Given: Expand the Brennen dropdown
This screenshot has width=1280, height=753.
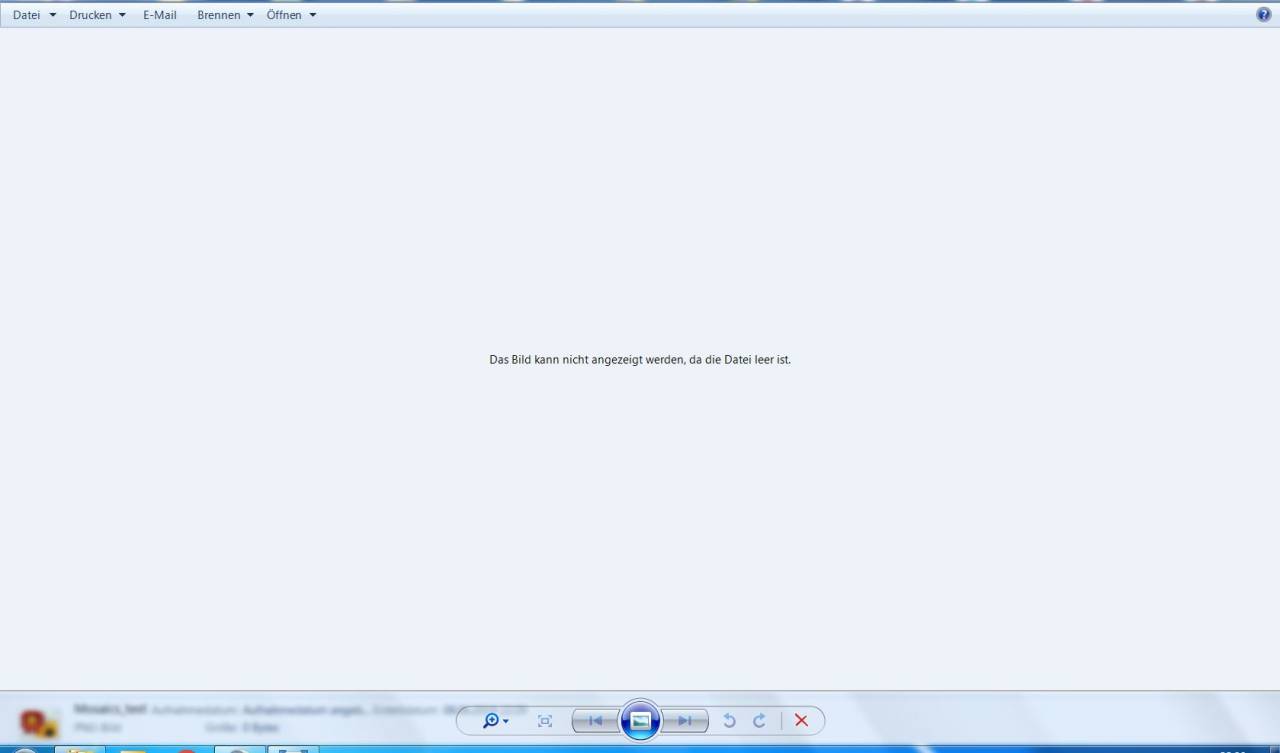Looking at the screenshot, I should pyautogui.click(x=225, y=15).
